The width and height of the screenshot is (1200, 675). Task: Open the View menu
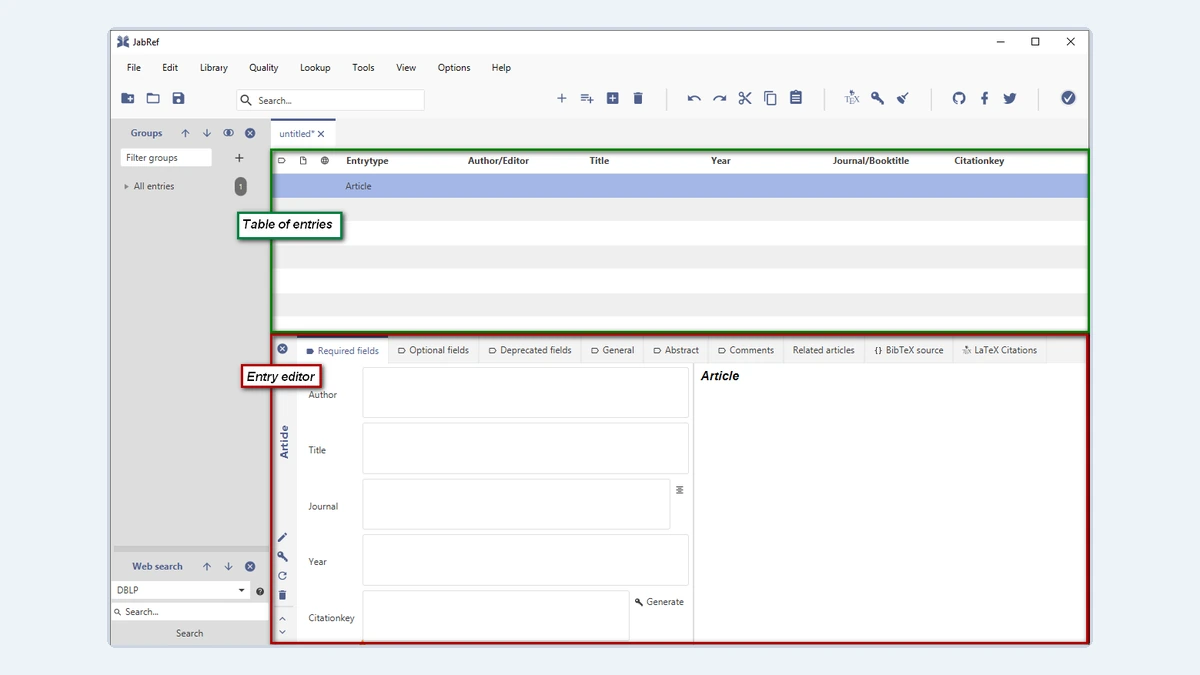pos(406,68)
